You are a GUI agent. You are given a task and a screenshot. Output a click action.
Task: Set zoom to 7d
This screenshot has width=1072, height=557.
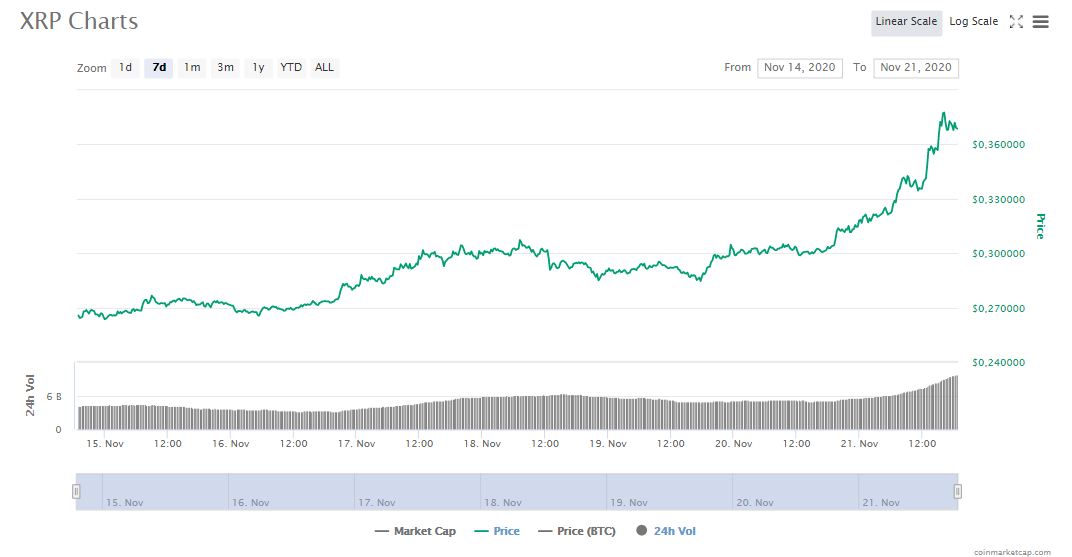point(159,68)
